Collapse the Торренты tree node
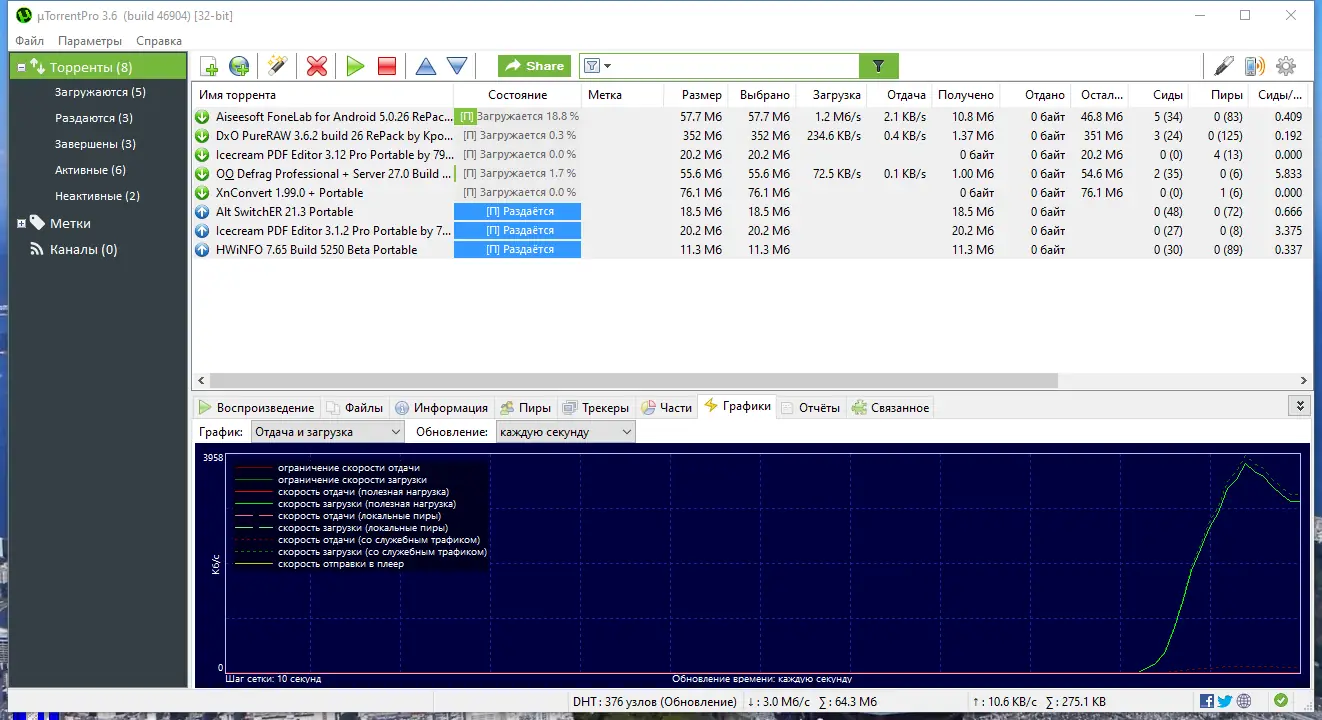Image resolution: width=1322 pixels, height=720 pixels. pos(20,67)
